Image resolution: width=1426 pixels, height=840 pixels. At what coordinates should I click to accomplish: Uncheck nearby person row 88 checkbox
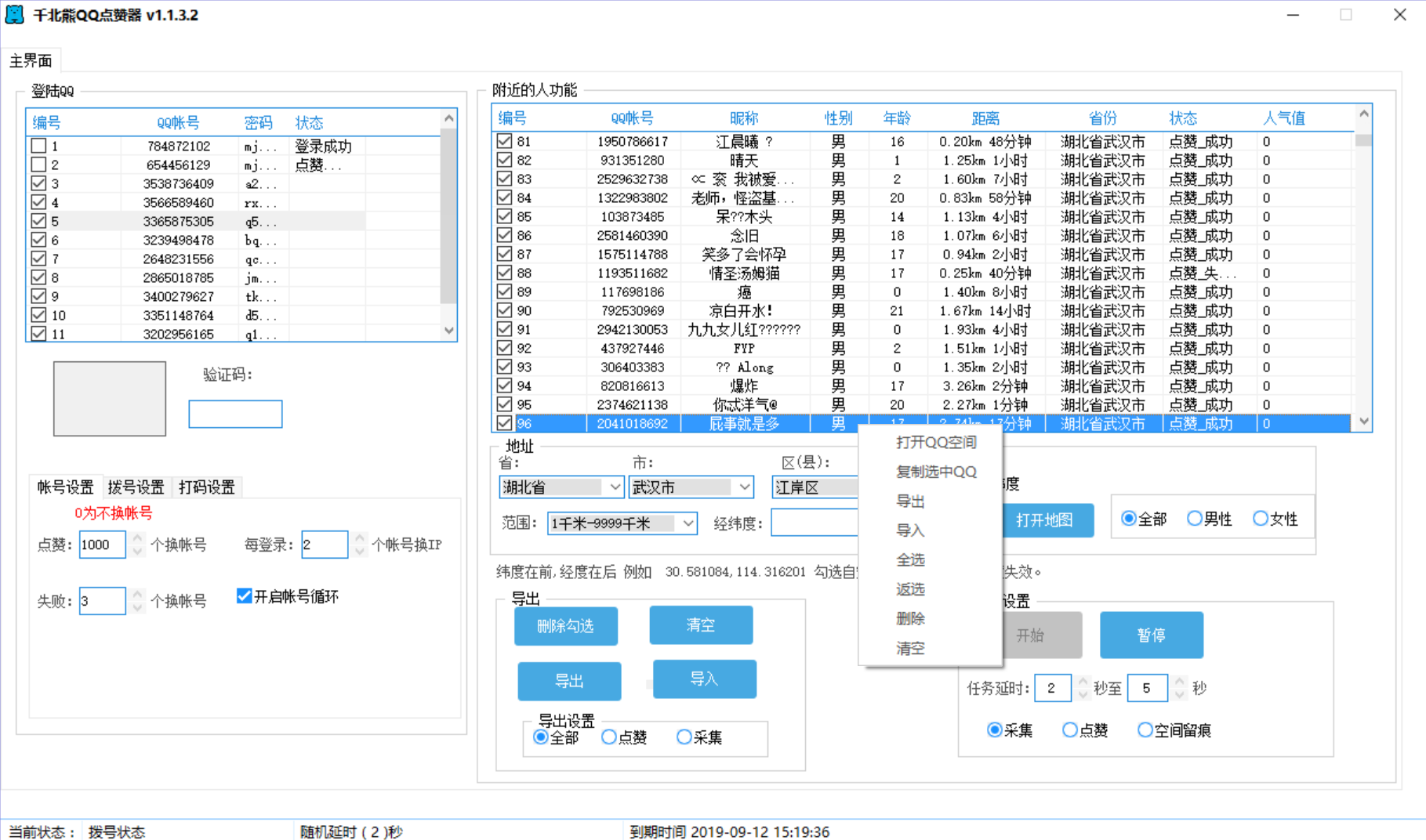(504, 273)
